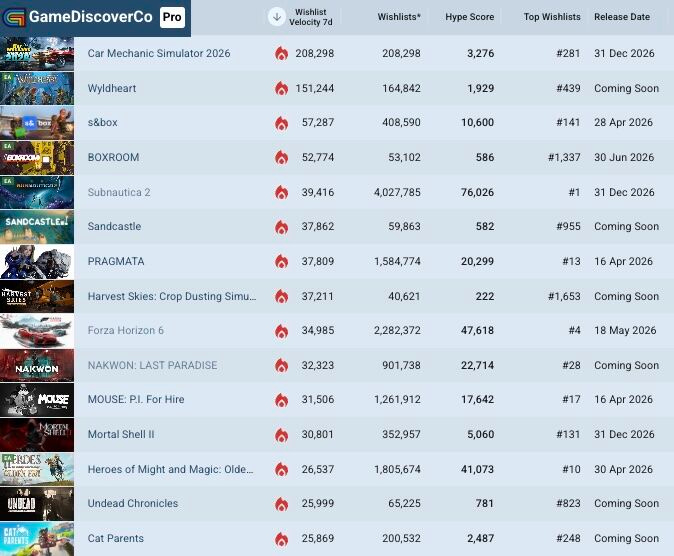Sort by Release Date column header

click(x=622, y=17)
